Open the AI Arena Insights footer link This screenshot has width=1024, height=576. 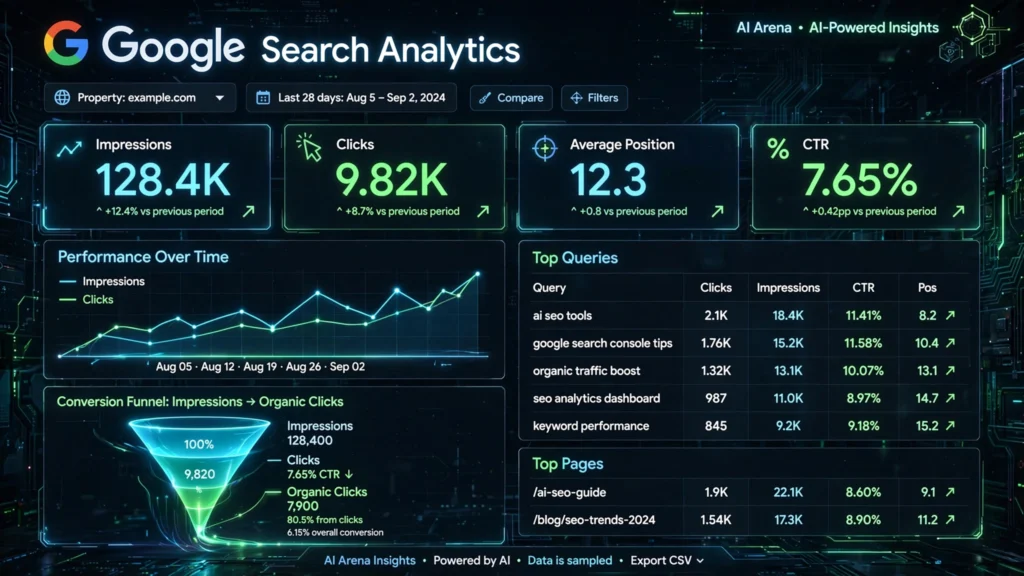point(370,560)
